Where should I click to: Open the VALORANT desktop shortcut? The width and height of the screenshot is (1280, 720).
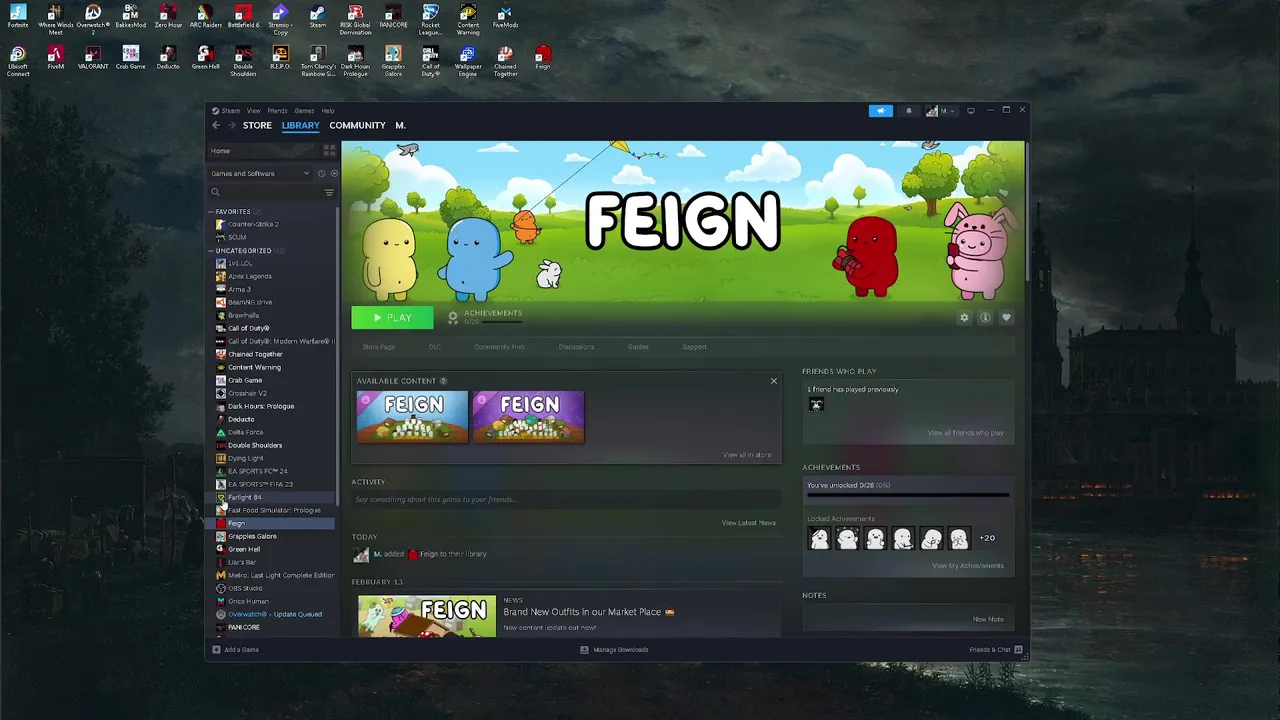point(93,58)
